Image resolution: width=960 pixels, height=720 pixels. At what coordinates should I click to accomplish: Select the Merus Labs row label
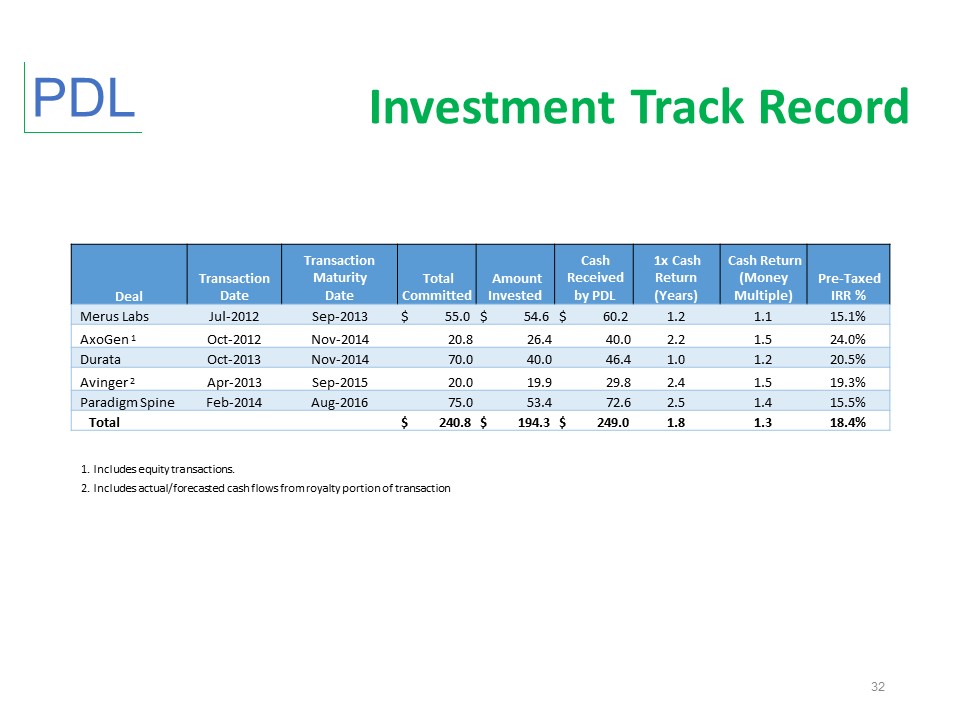tap(115, 317)
